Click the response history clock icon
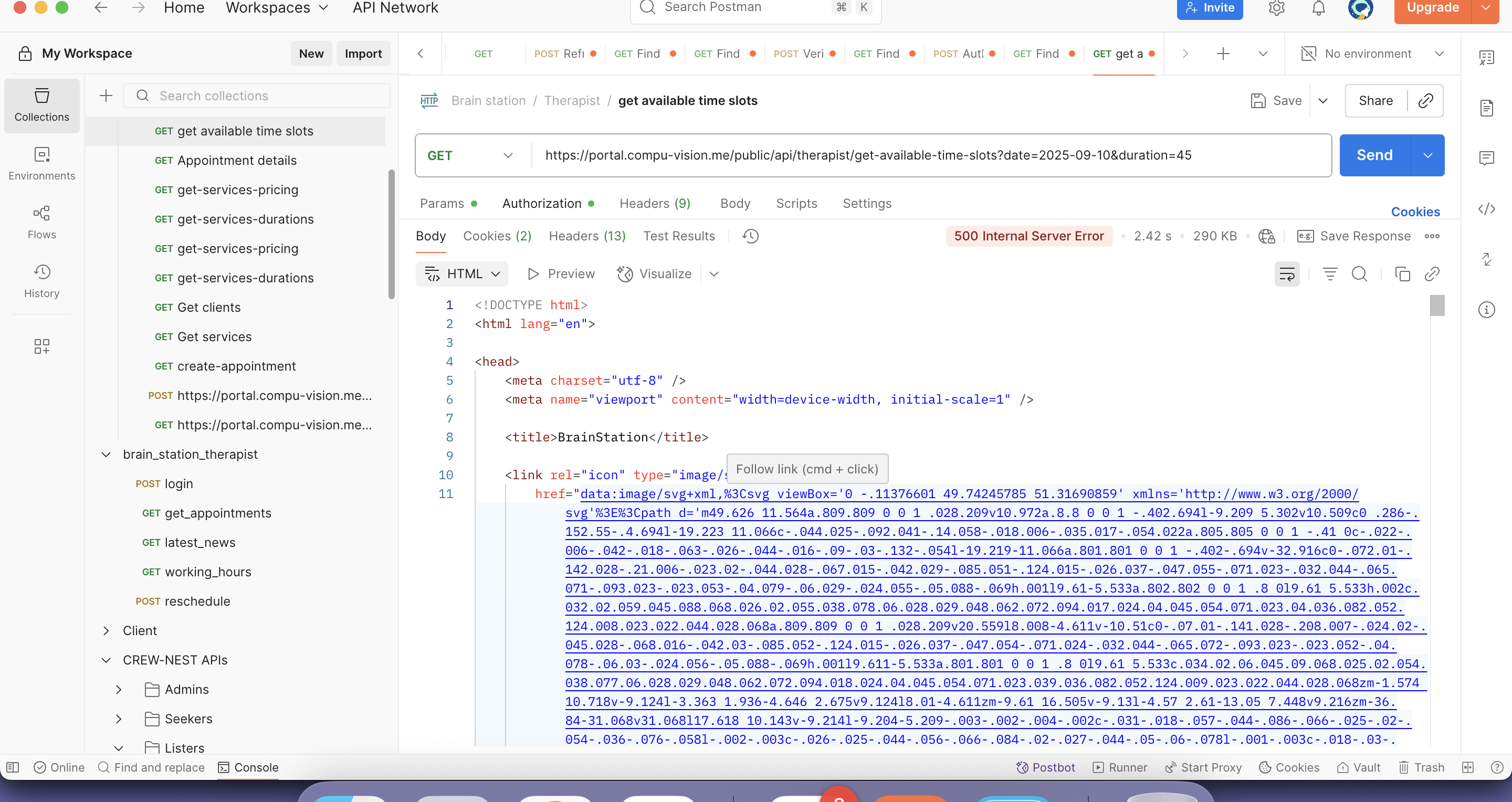 (x=750, y=236)
